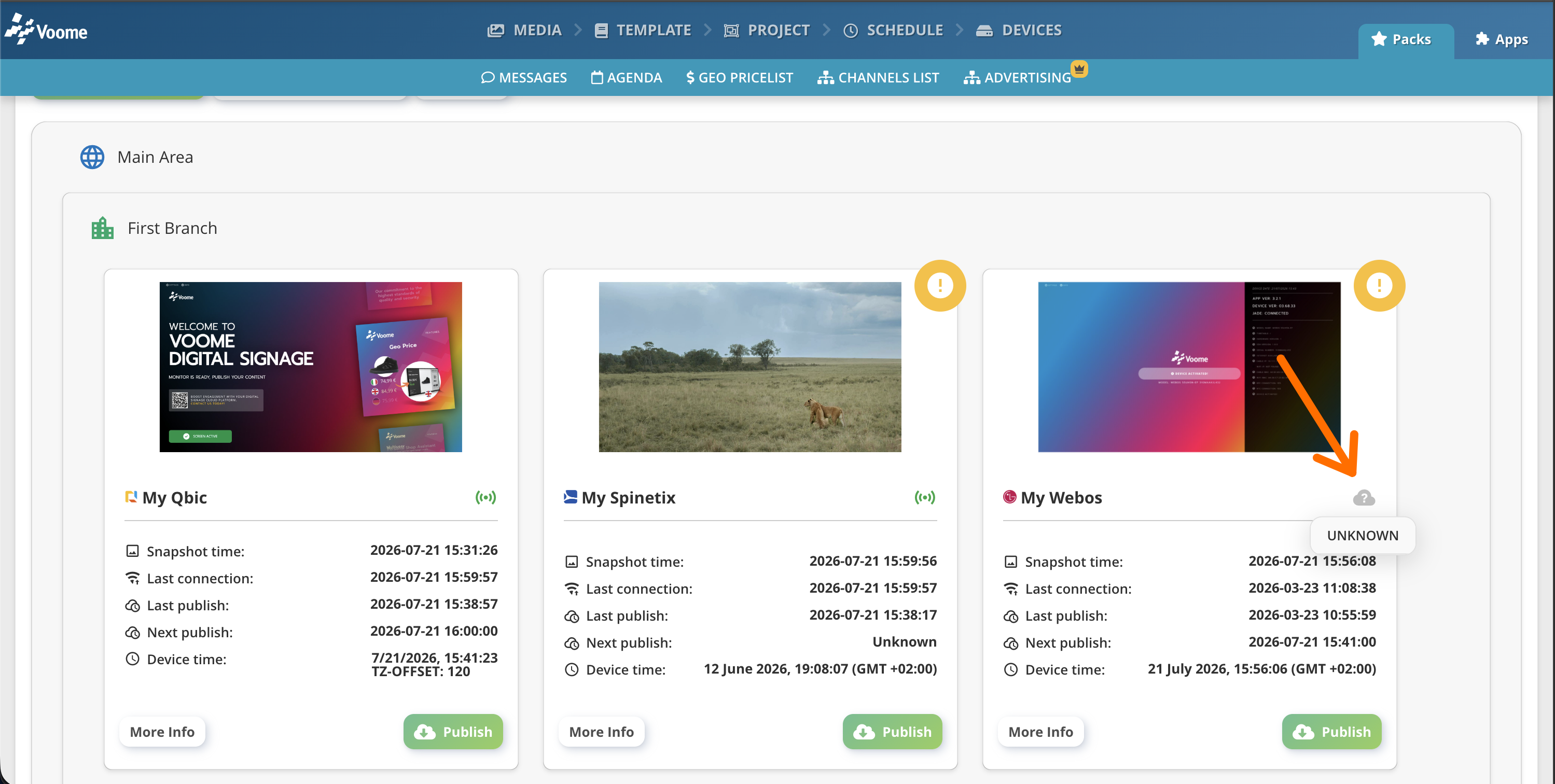Click My Webos last connection date value
Screen dimensions: 1555x784
[x=1312, y=588]
